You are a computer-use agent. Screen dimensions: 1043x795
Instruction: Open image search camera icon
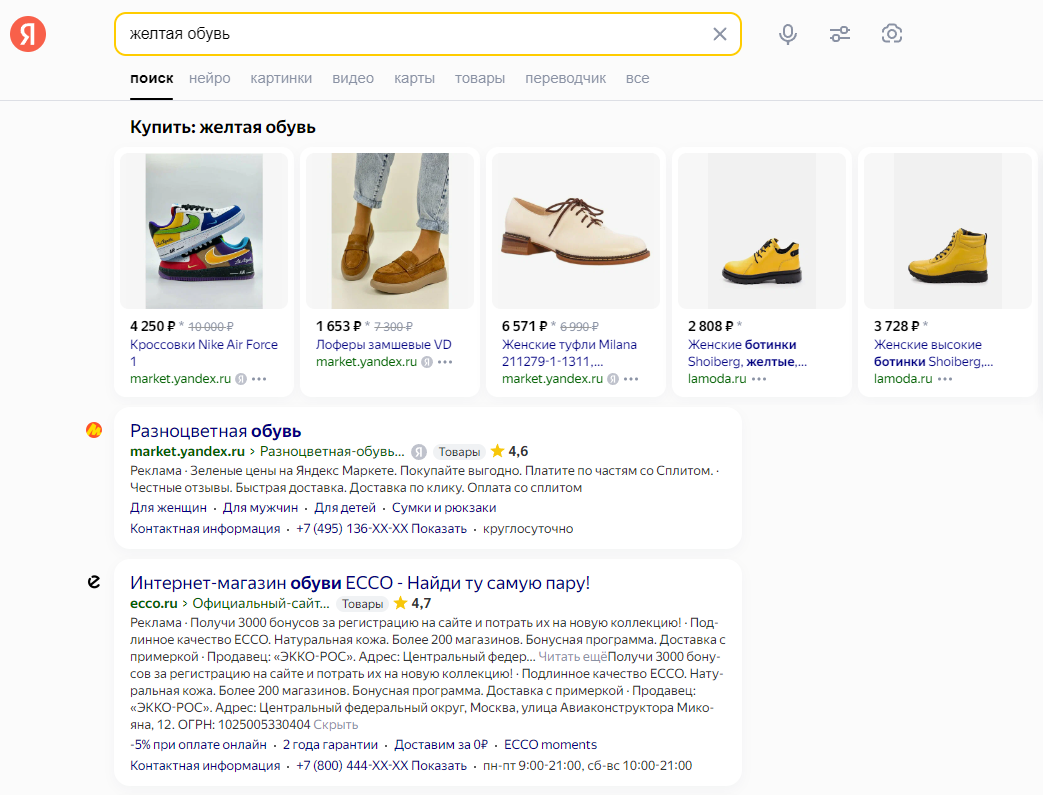pyautogui.click(x=891, y=34)
